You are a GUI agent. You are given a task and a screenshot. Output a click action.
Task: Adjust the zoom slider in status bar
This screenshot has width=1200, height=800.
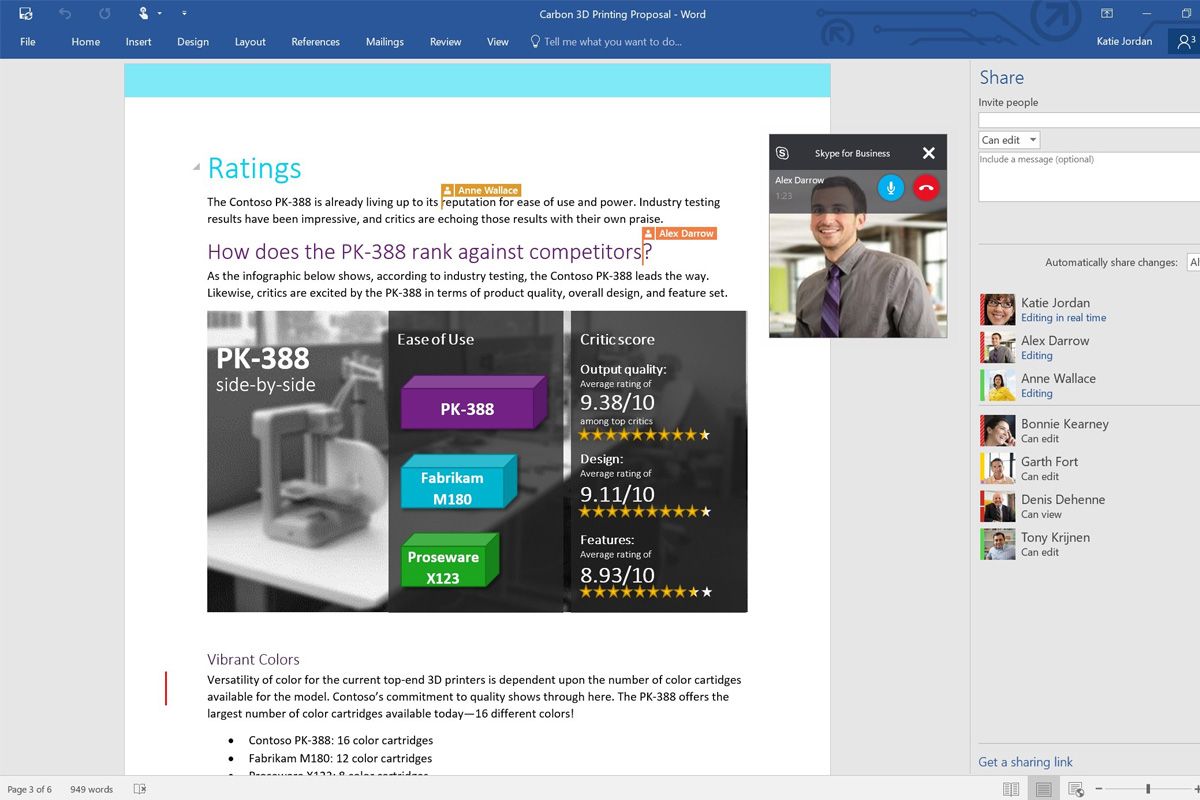pos(1148,789)
